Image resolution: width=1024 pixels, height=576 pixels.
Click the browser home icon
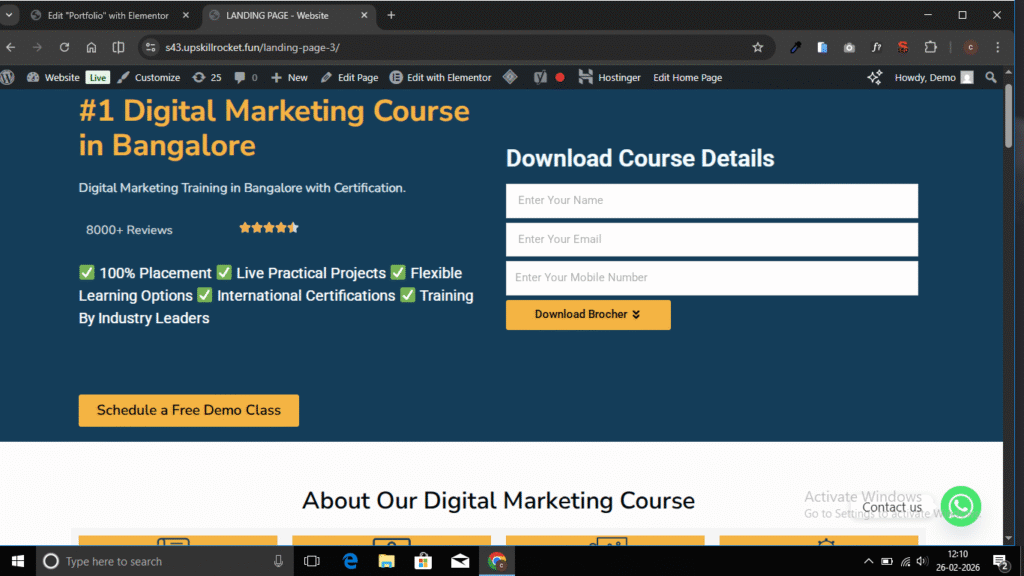(91, 47)
